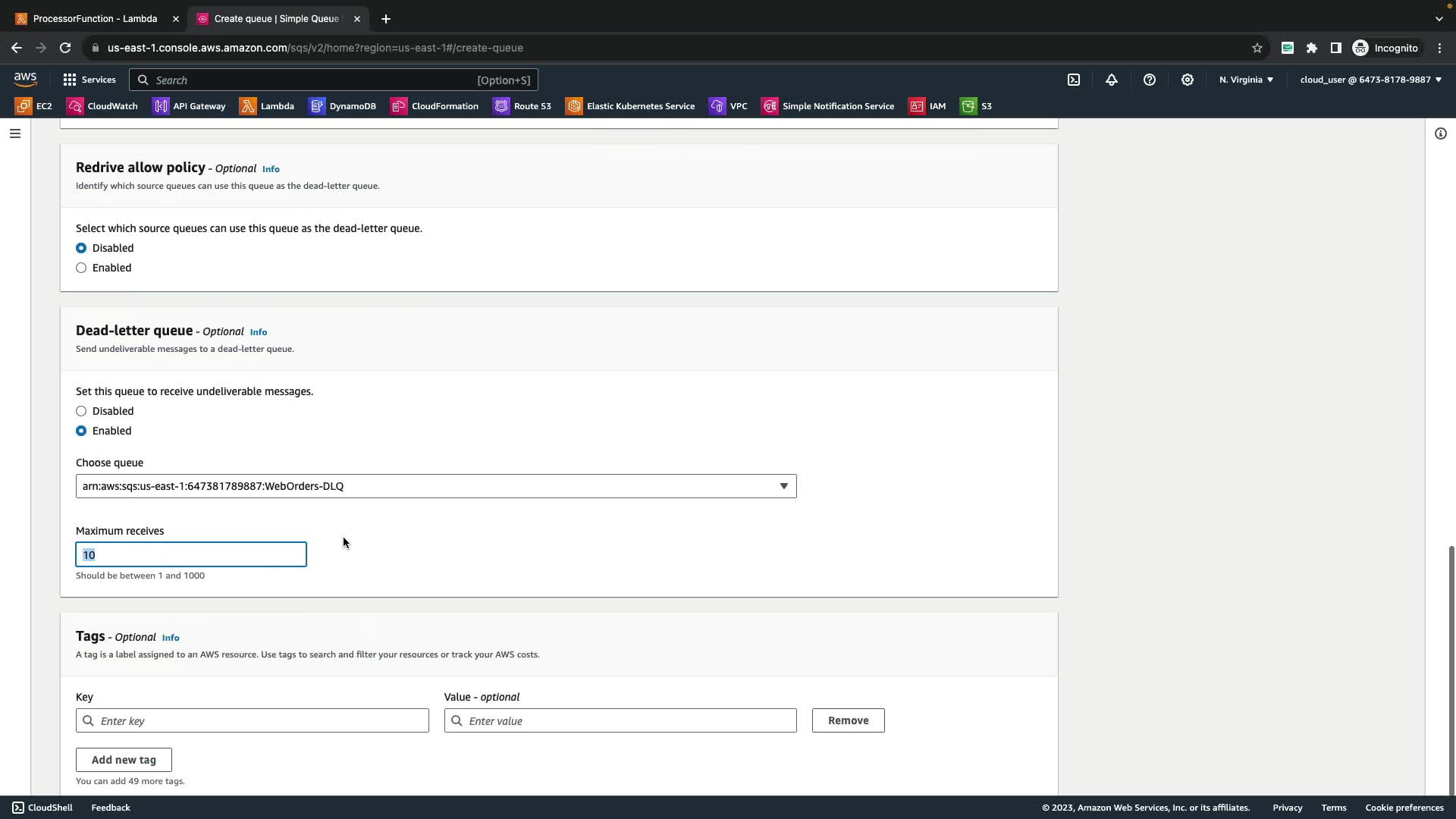Click the Maximum receives input field
The height and width of the screenshot is (819, 1456).
[191, 554]
